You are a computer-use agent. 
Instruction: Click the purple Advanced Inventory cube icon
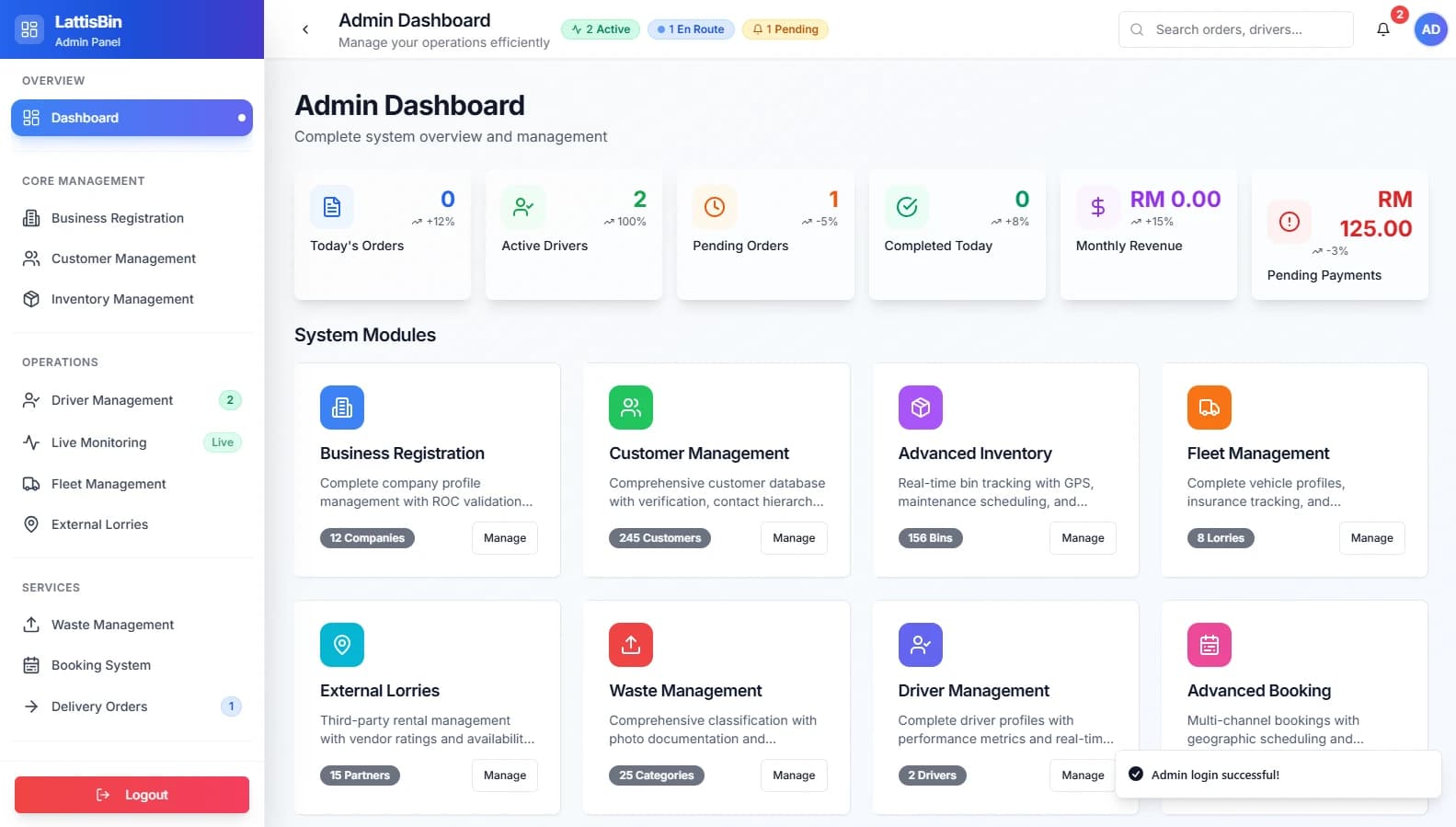click(x=920, y=408)
